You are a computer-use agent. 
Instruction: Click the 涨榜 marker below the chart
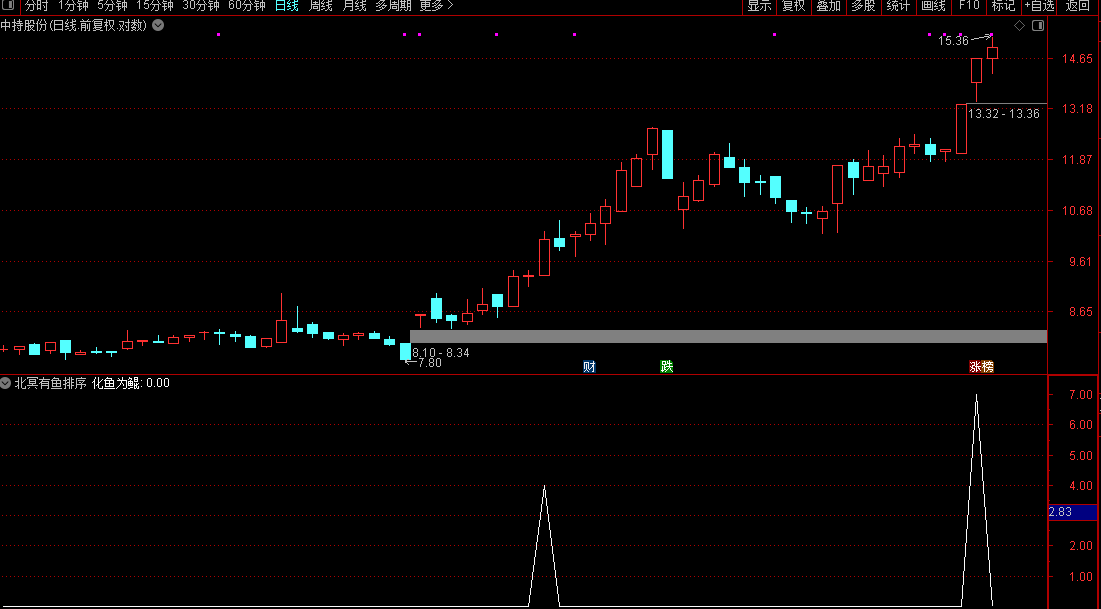tap(981, 367)
